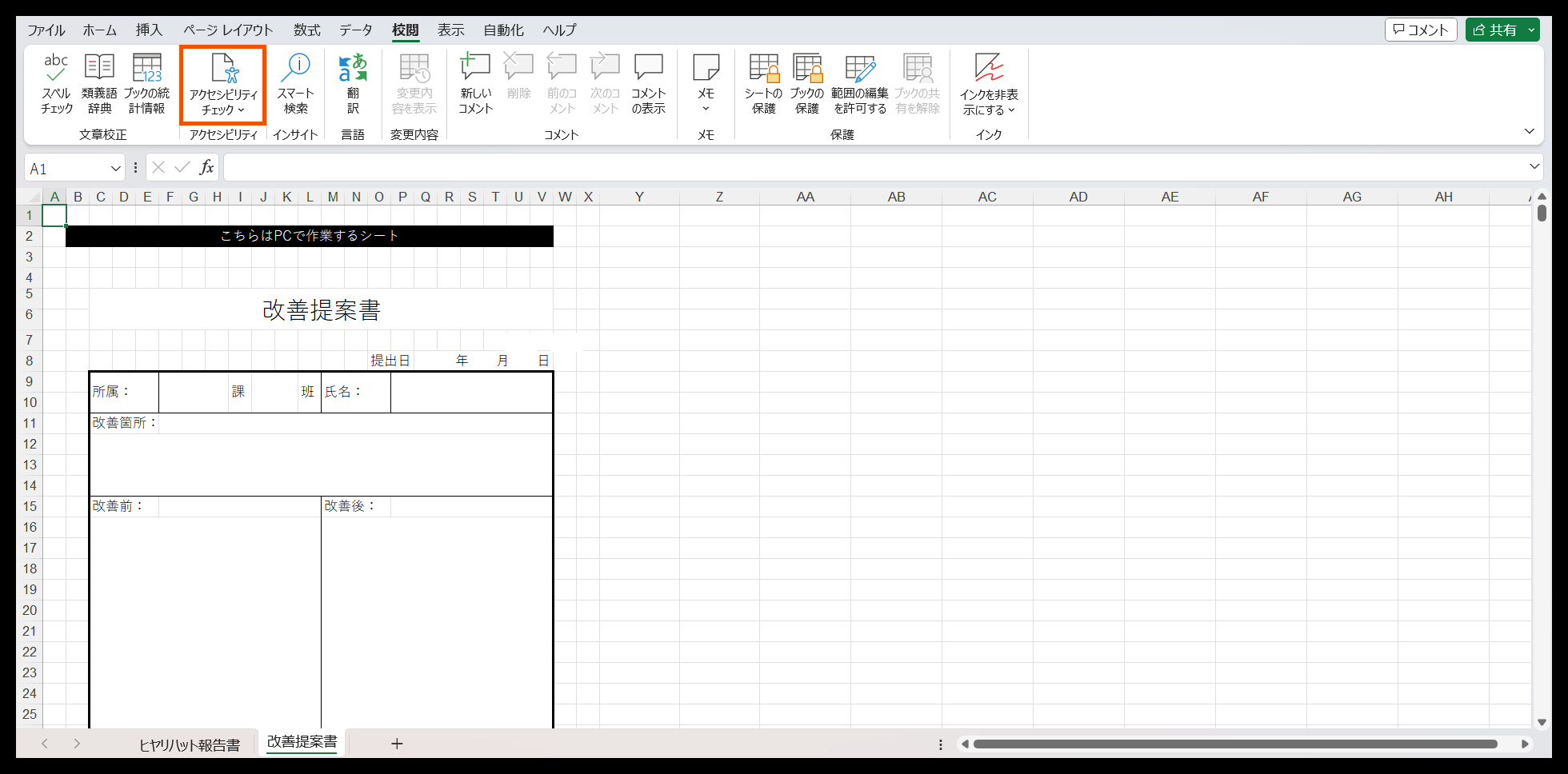
Task: Add a new worksheet with the plus
Action: point(397,744)
